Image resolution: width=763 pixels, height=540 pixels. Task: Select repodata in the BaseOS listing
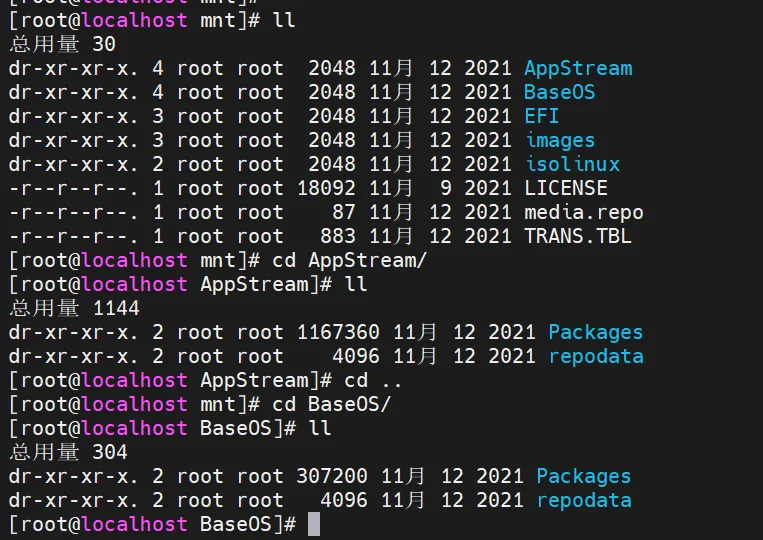[x=584, y=501]
